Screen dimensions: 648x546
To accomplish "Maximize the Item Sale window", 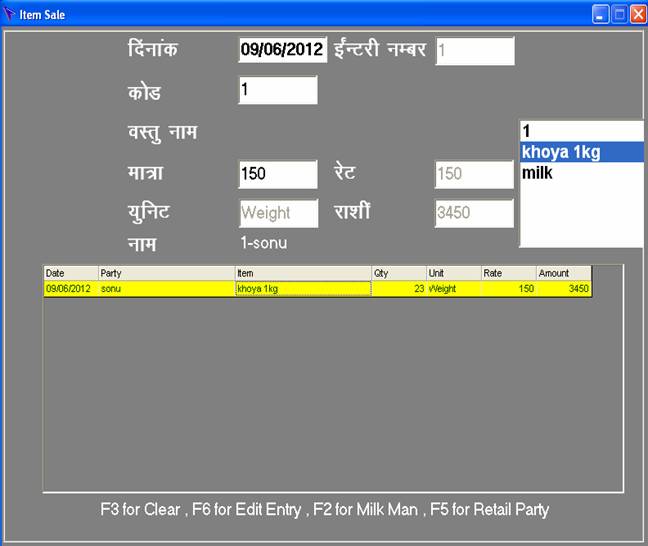I will [618, 14].
